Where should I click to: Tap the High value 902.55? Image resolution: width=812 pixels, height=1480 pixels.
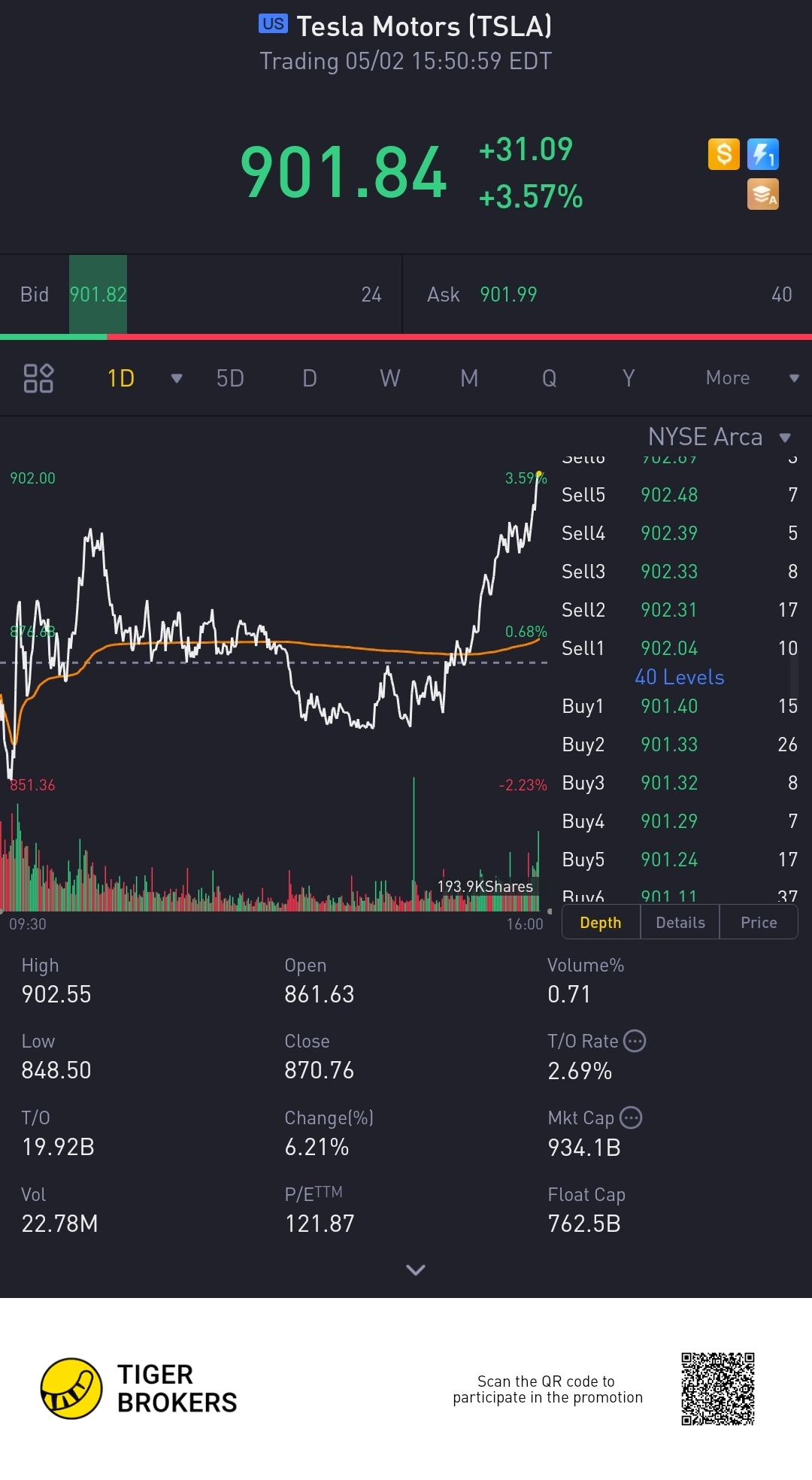(56, 994)
